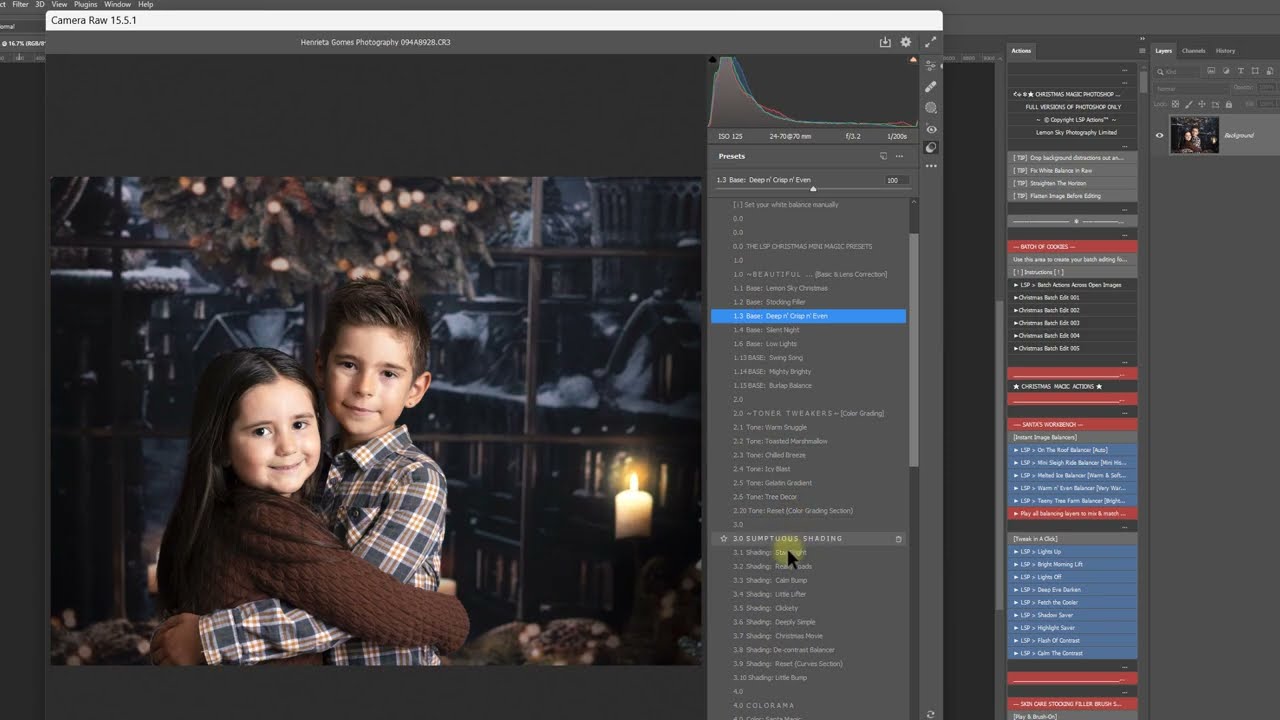Toggle shadow clipping warning on histogram
This screenshot has width=1280, height=720.
(713, 60)
